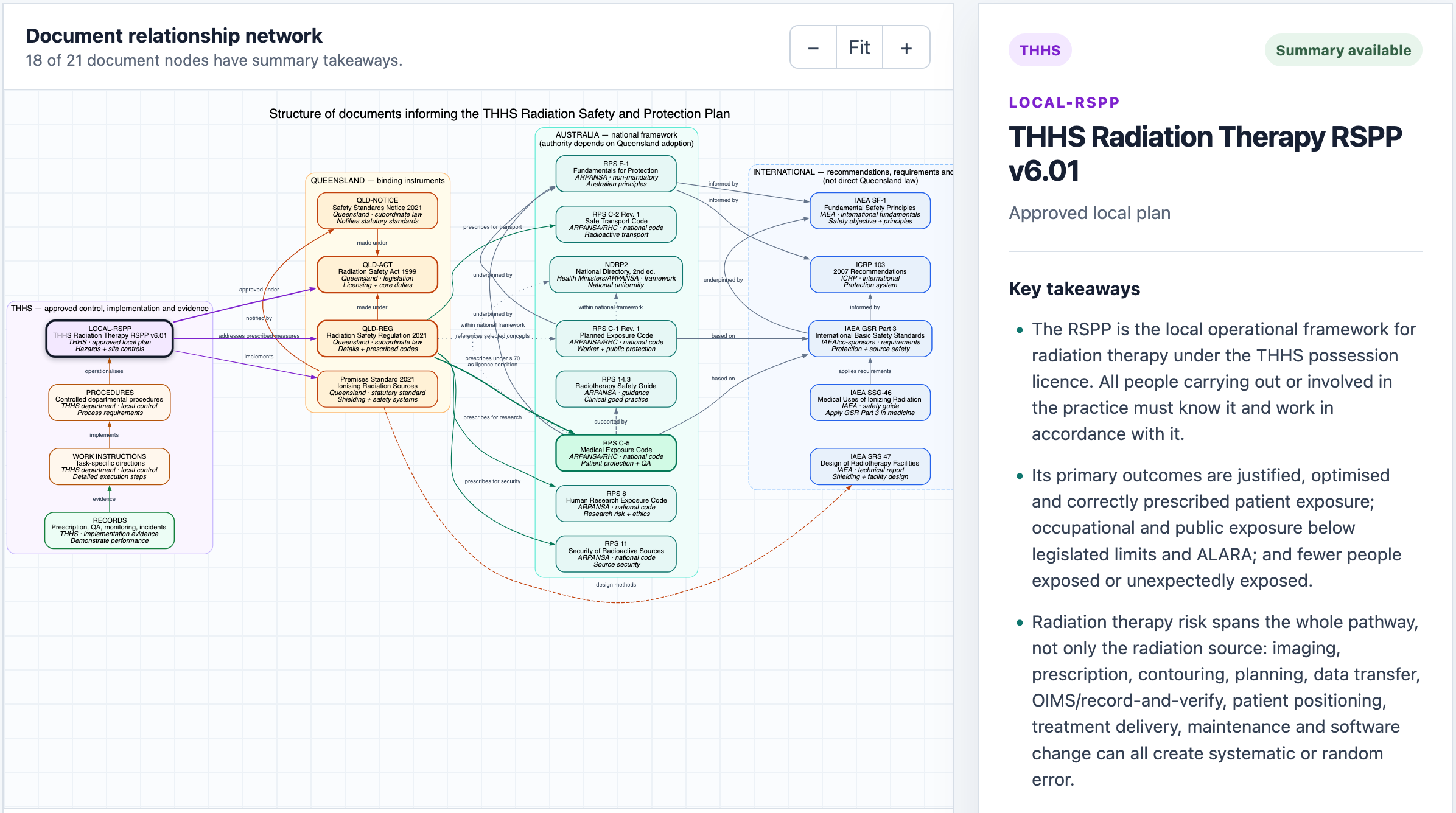Screen dimensions: 1456x813
Task: Click the 'prescribes for research' edge label
Action: (x=492, y=417)
